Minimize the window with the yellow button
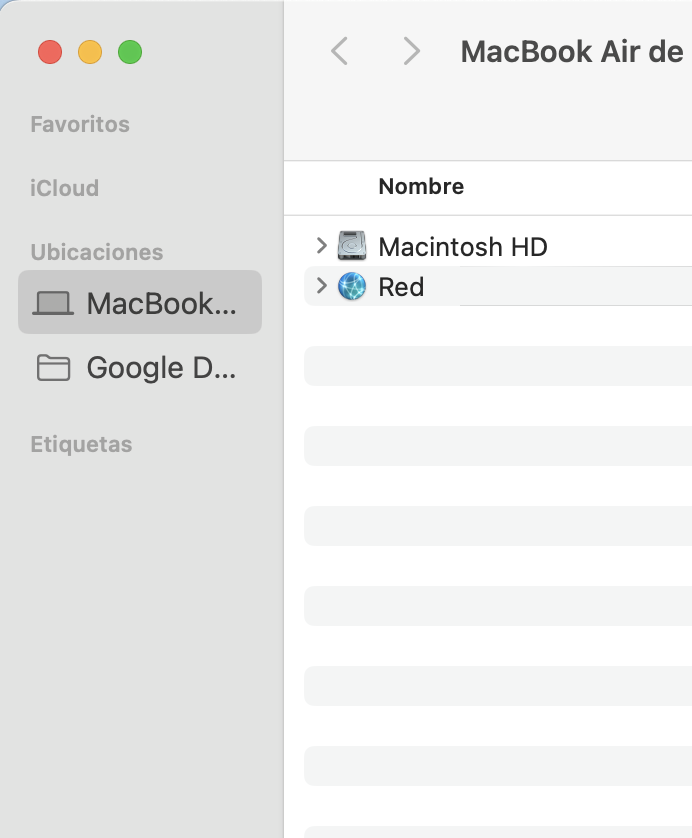 click(90, 52)
